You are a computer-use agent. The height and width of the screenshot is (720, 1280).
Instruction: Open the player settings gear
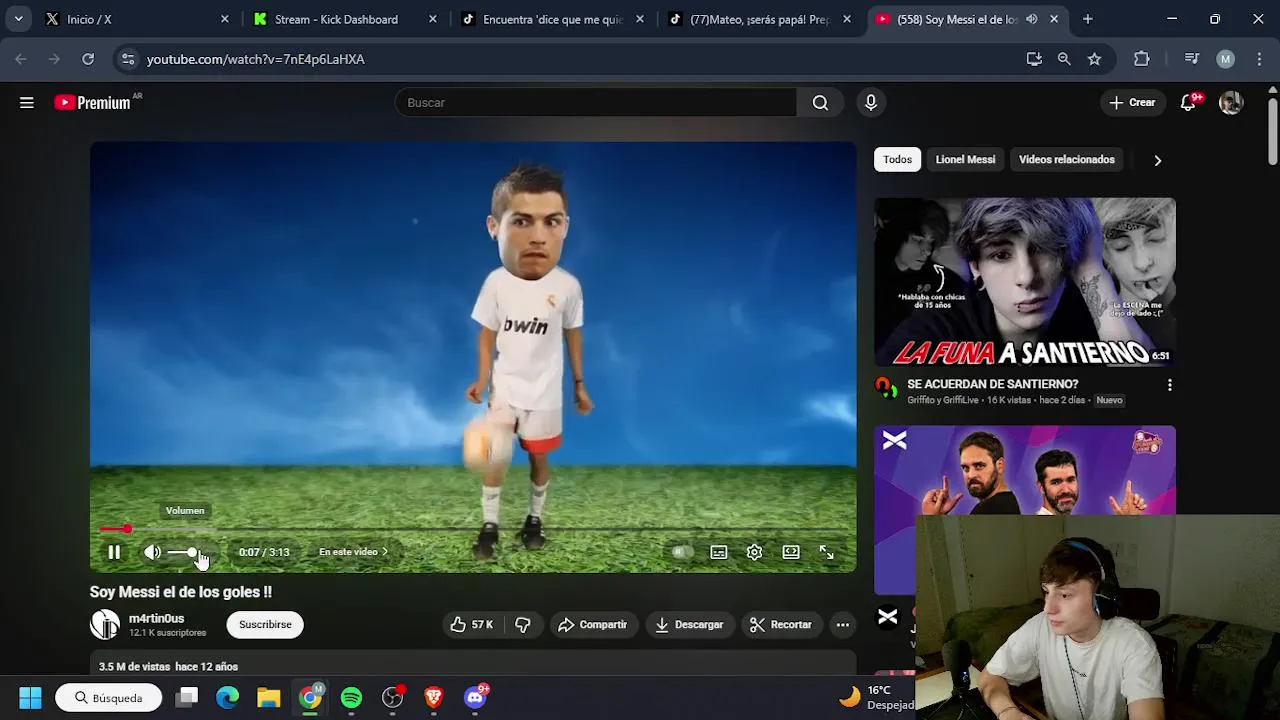point(755,552)
